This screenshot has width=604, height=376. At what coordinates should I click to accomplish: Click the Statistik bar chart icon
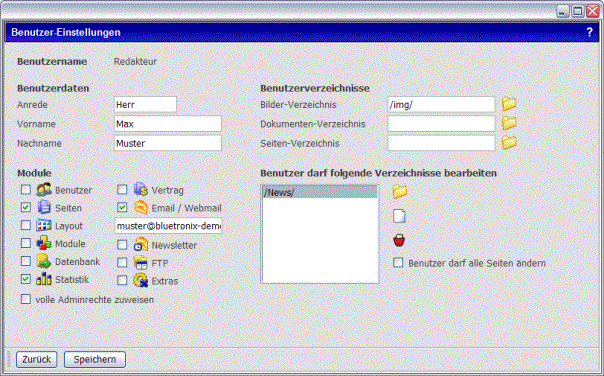pyautogui.click(x=44, y=279)
